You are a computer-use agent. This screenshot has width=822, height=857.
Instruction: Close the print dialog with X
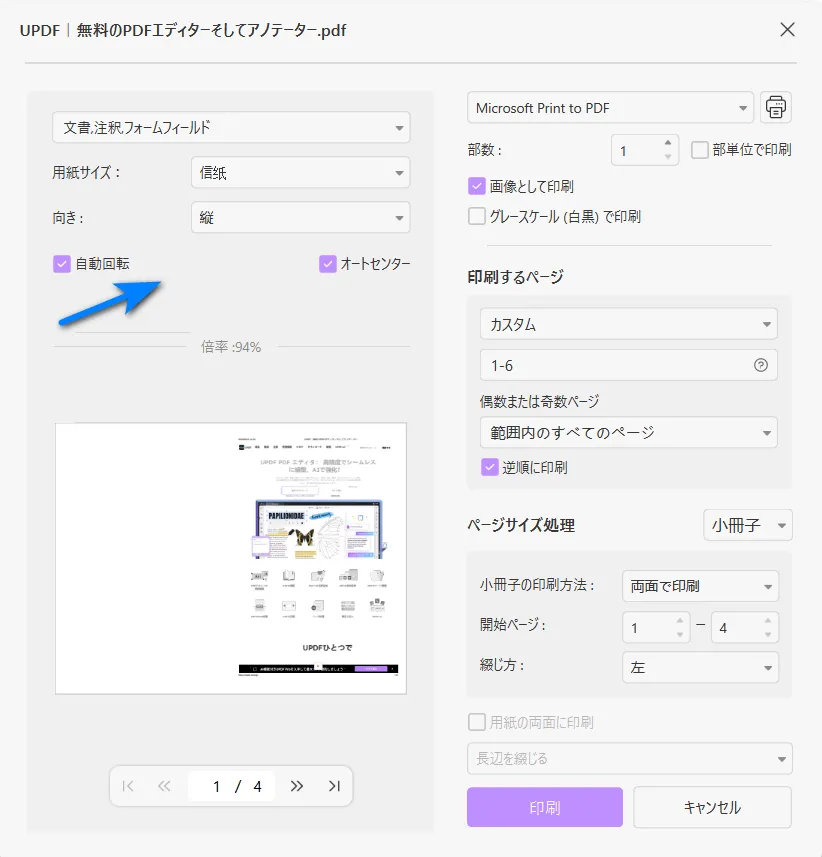pyautogui.click(x=787, y=30)
